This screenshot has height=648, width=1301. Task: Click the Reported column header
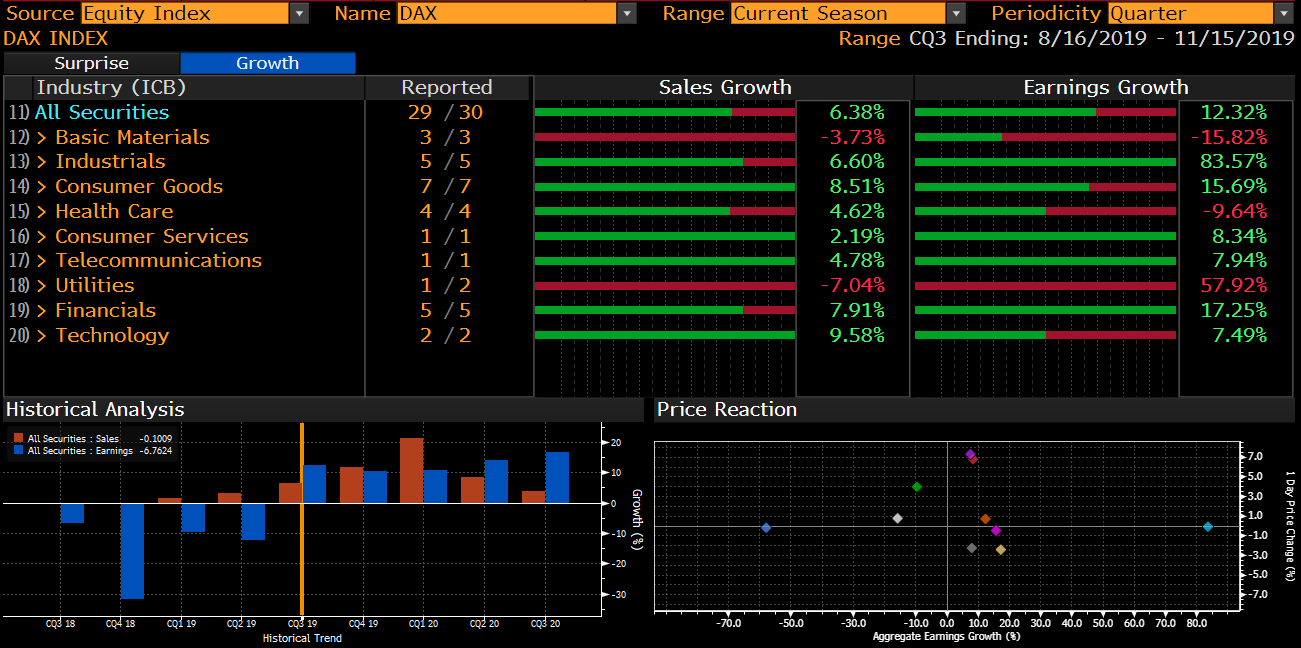tap(446, 88)
